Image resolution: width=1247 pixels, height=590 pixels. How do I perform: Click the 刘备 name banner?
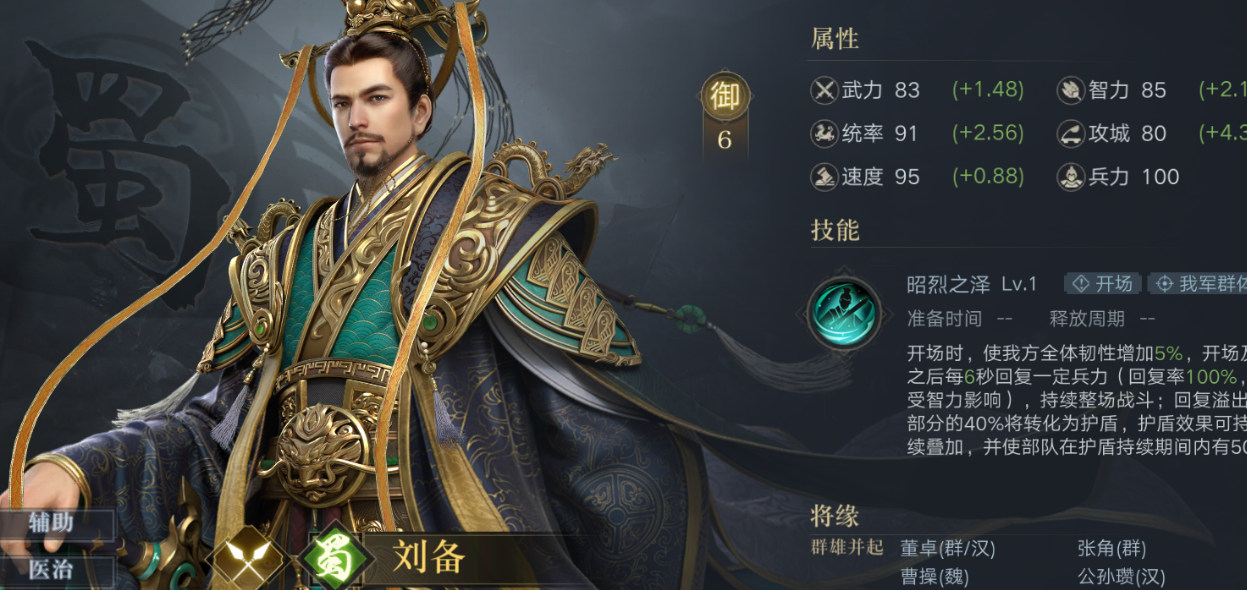pyautogui.click(x=429, y=557)
